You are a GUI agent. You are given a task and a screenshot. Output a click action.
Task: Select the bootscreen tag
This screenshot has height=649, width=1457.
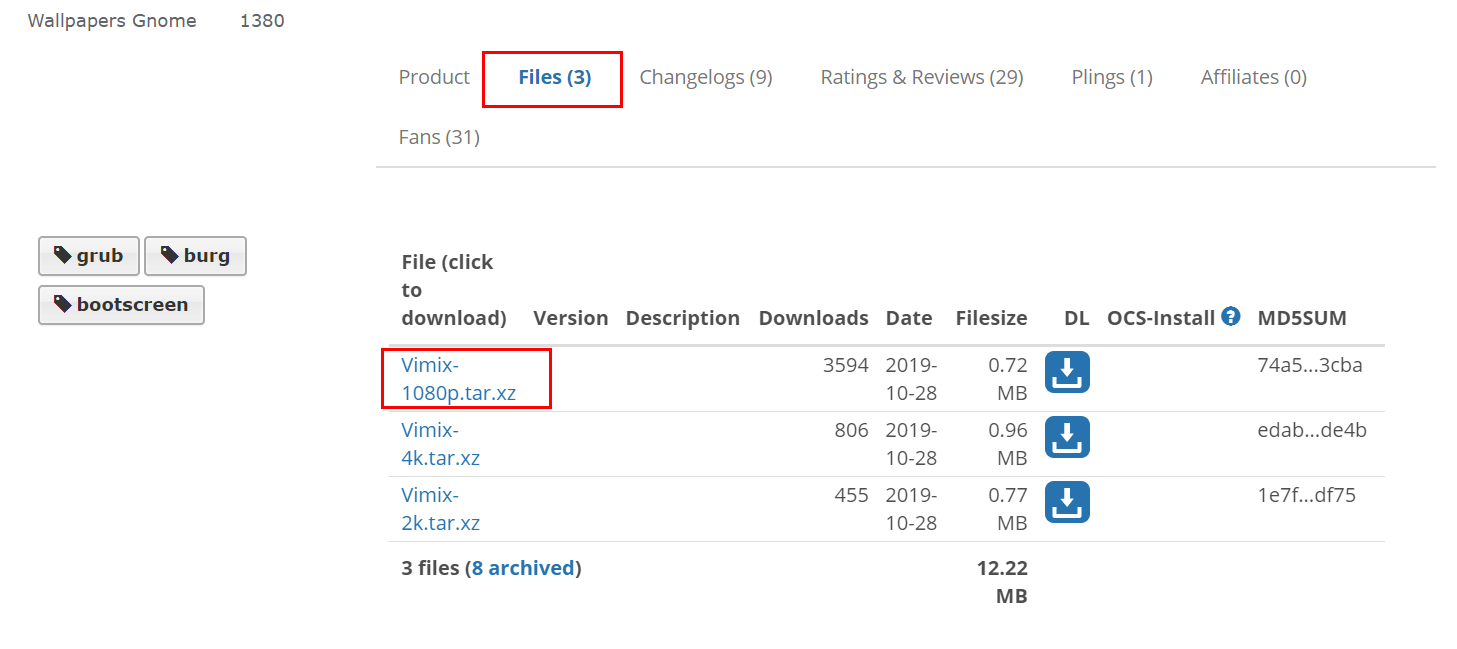click(x=121, y=305)
